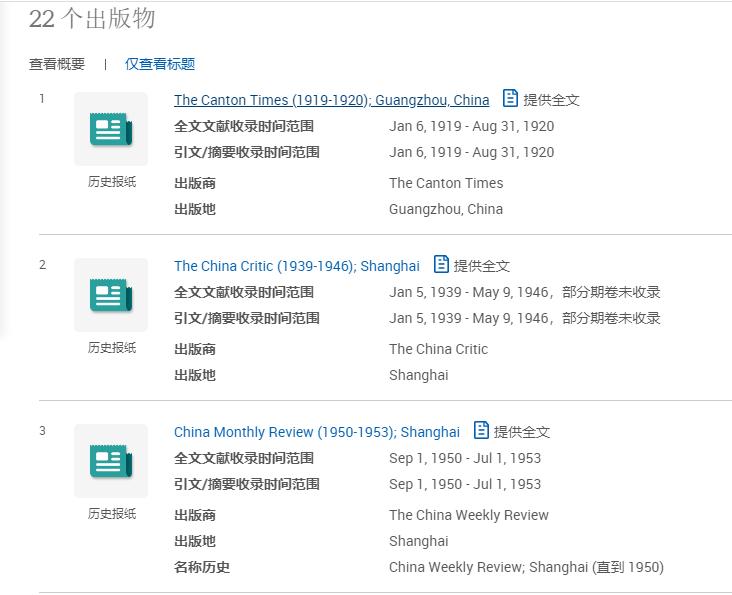Open The Canton Times (1919-1920) title link
732x595 pixels.
331,100
